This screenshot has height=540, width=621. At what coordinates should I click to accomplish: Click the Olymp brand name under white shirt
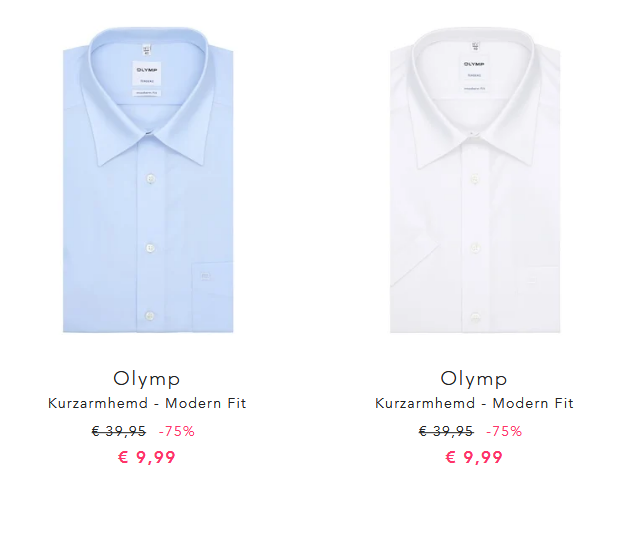click(474, 379)
